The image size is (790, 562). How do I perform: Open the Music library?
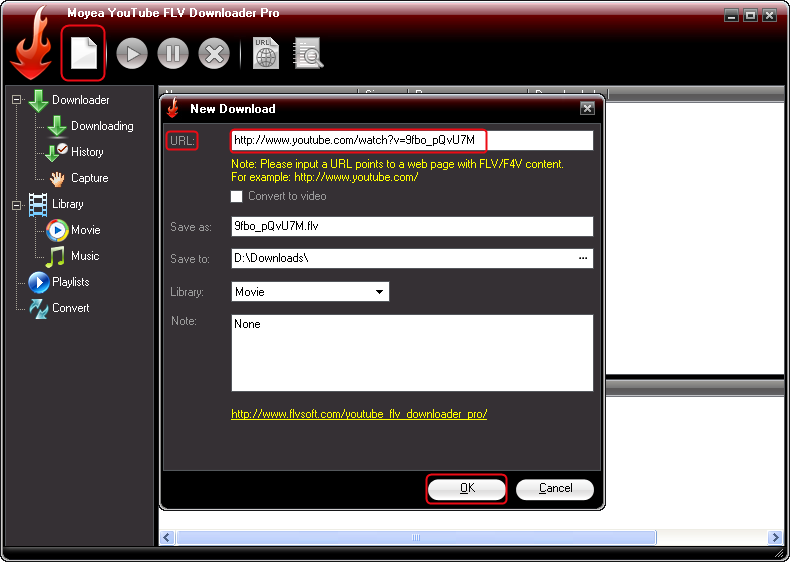pyautogui.click(x=85, y=256)
